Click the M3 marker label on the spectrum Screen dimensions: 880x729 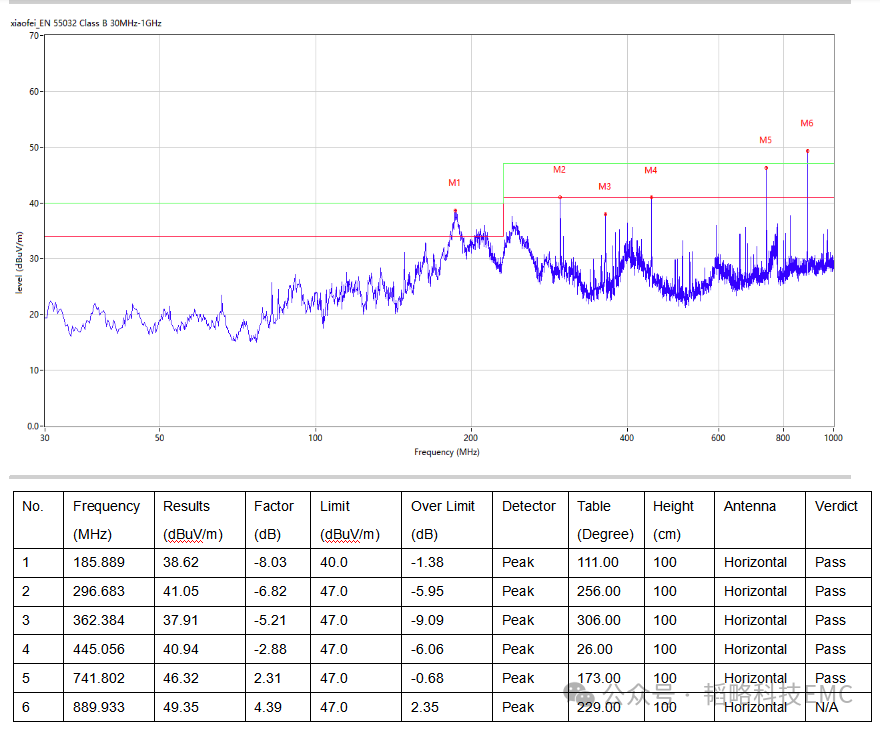pos(604,186)
